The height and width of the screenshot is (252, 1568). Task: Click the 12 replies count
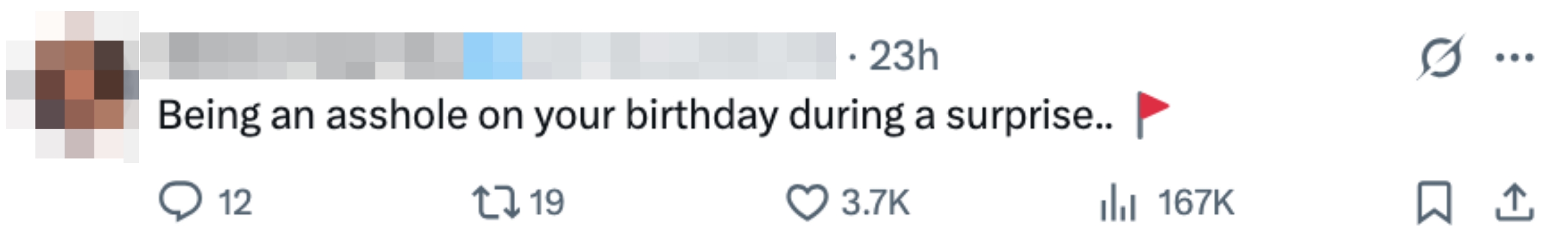tap(235, 203)
